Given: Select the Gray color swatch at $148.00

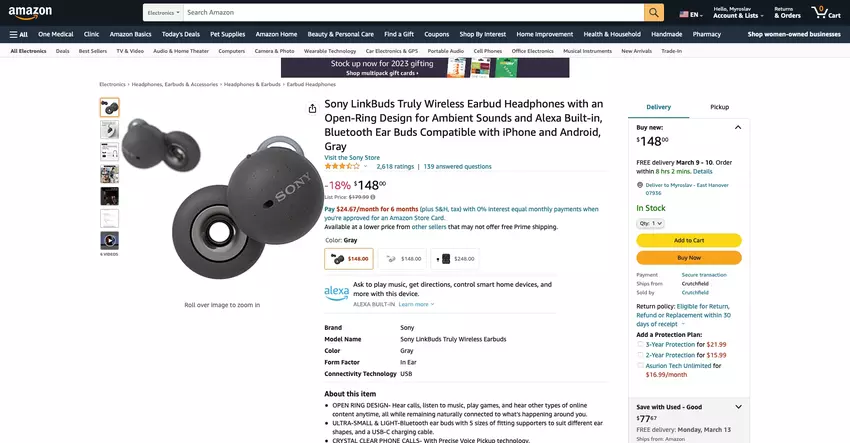Looking at the screenshot, I should pyautogui.click(x=349, y=259).
